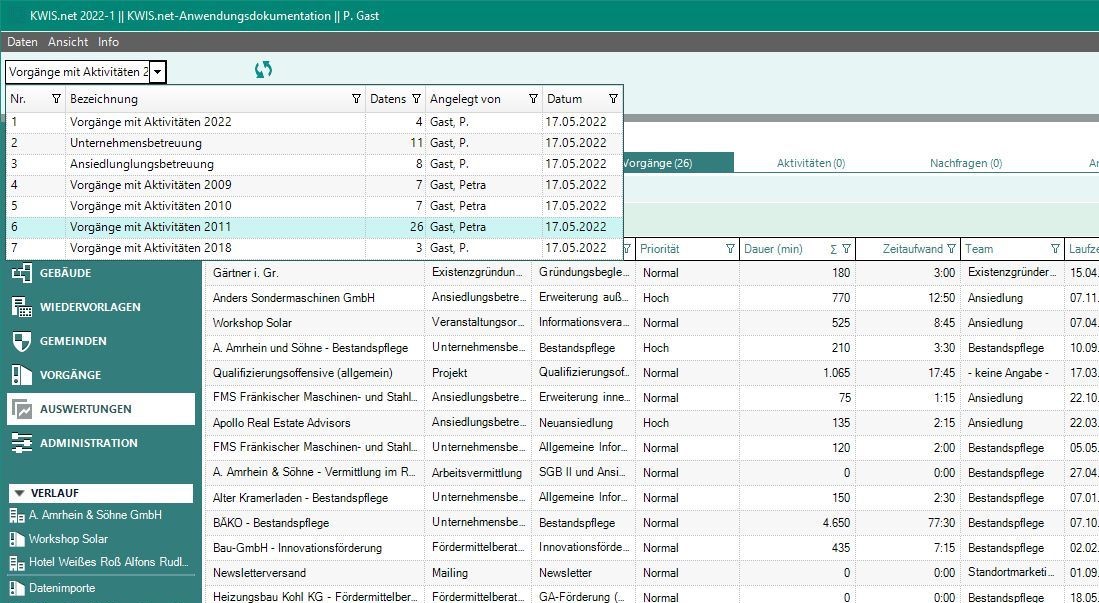The image size is (1099, 603).
Task: Open the Ansicht menu
Action: [68, 42]
